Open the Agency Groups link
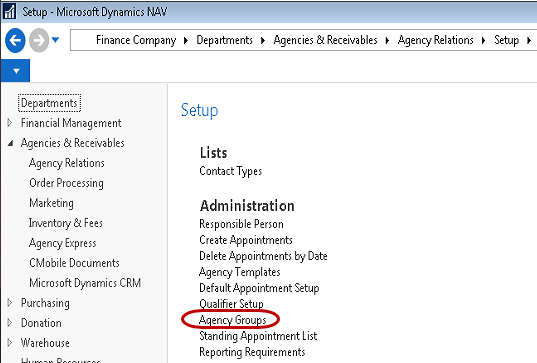Viewport: 537px width, 363px height. coord(233,320)
